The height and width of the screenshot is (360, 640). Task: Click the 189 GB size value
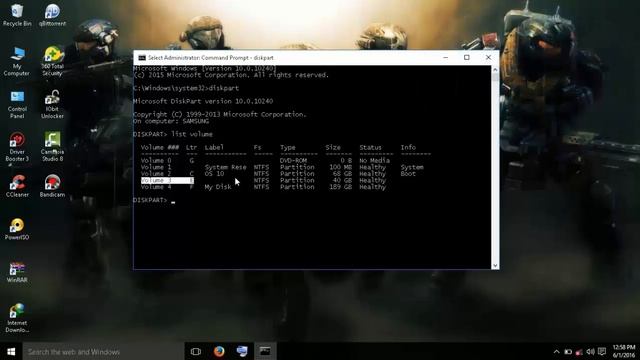point(342,187)
